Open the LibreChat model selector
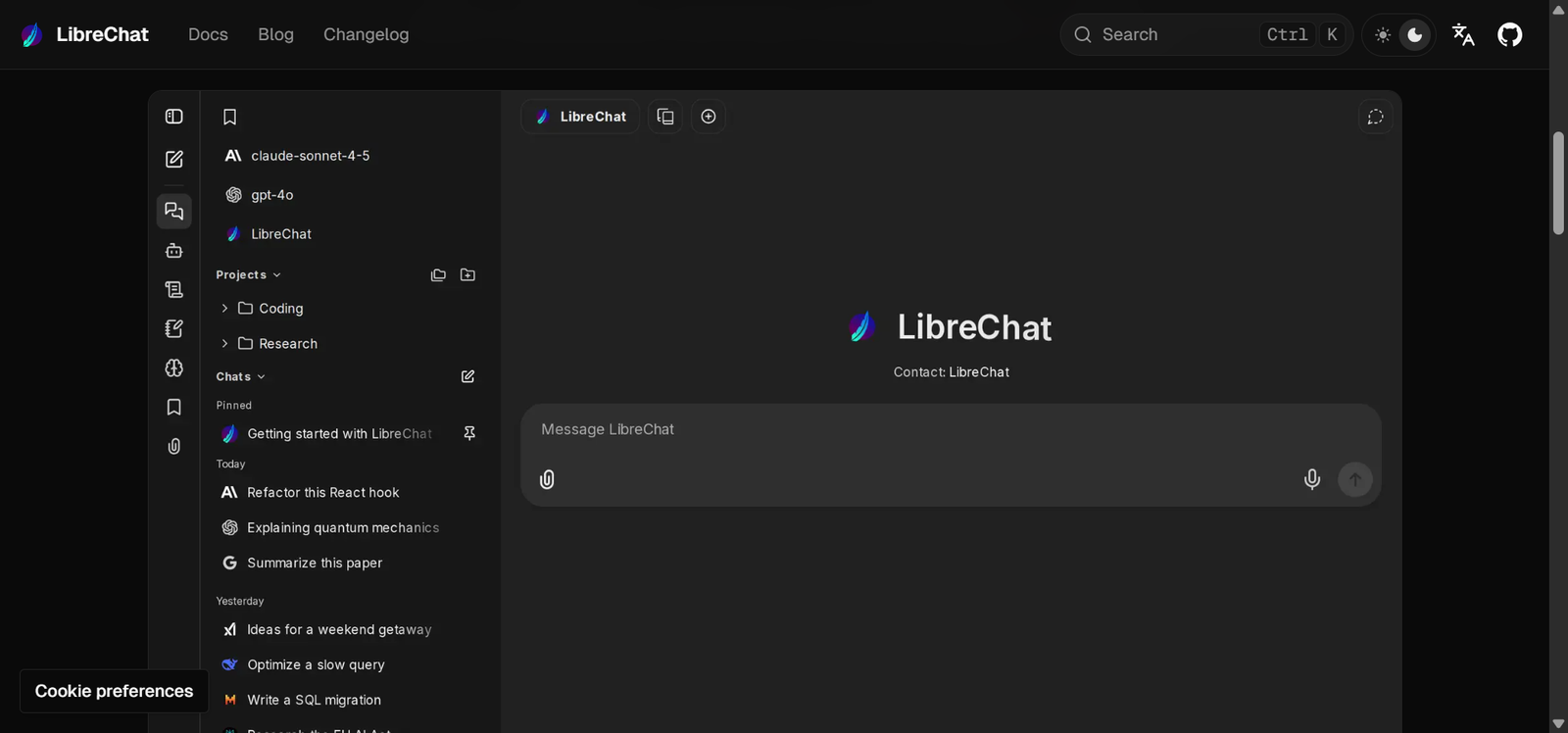This screenshot has height=733, width=1568. [x=580, y=117]
